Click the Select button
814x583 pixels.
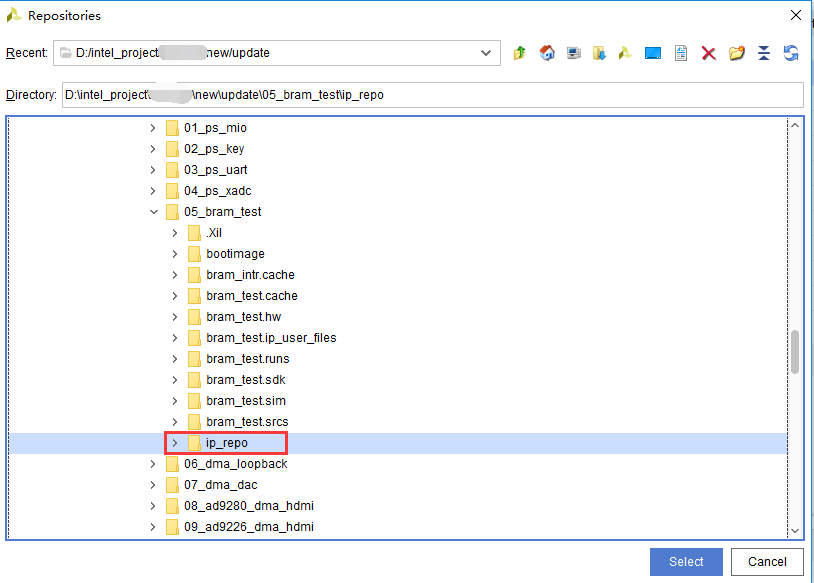(x=686, y=562)
